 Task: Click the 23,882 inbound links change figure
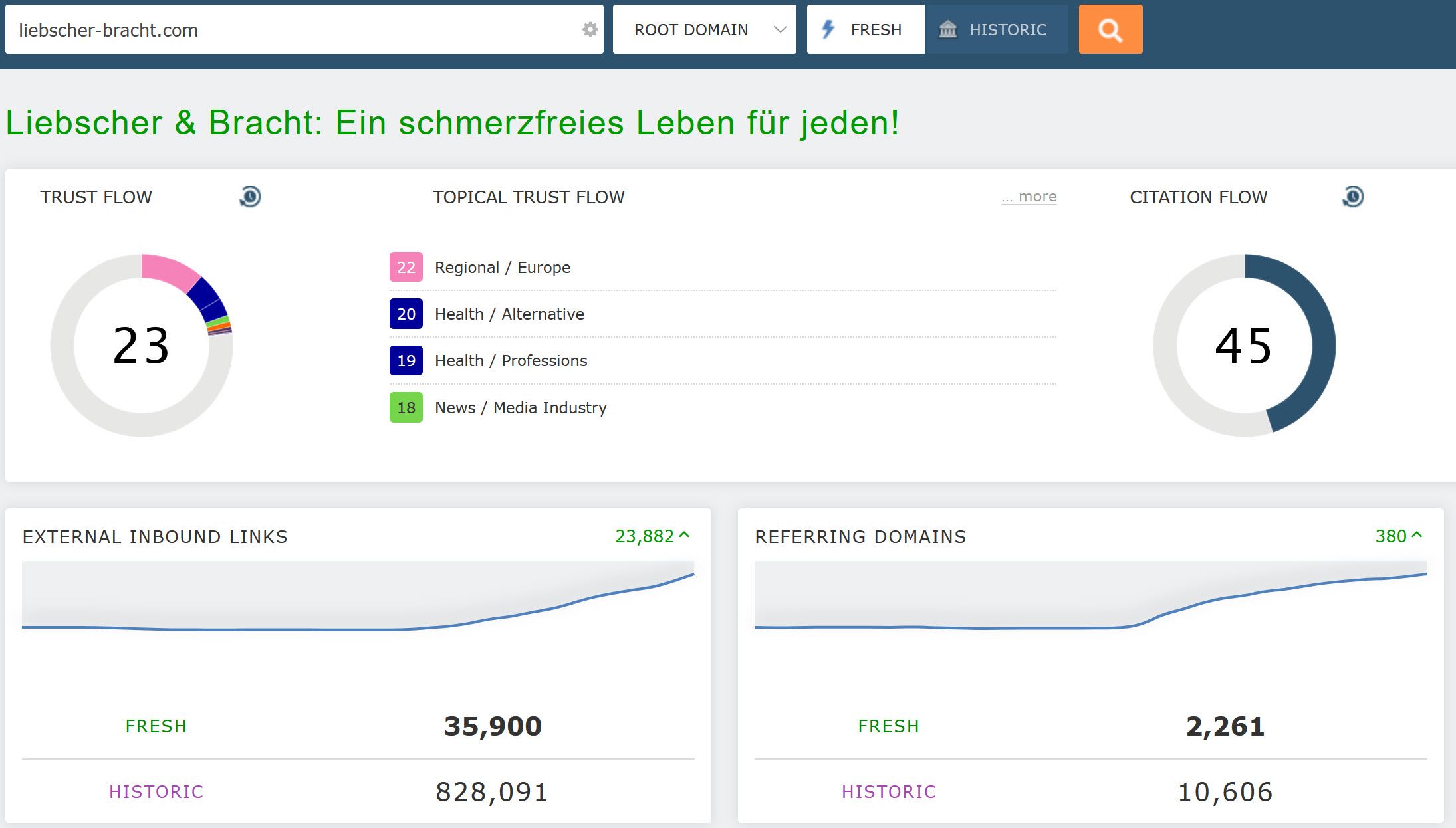pos(644,536)
